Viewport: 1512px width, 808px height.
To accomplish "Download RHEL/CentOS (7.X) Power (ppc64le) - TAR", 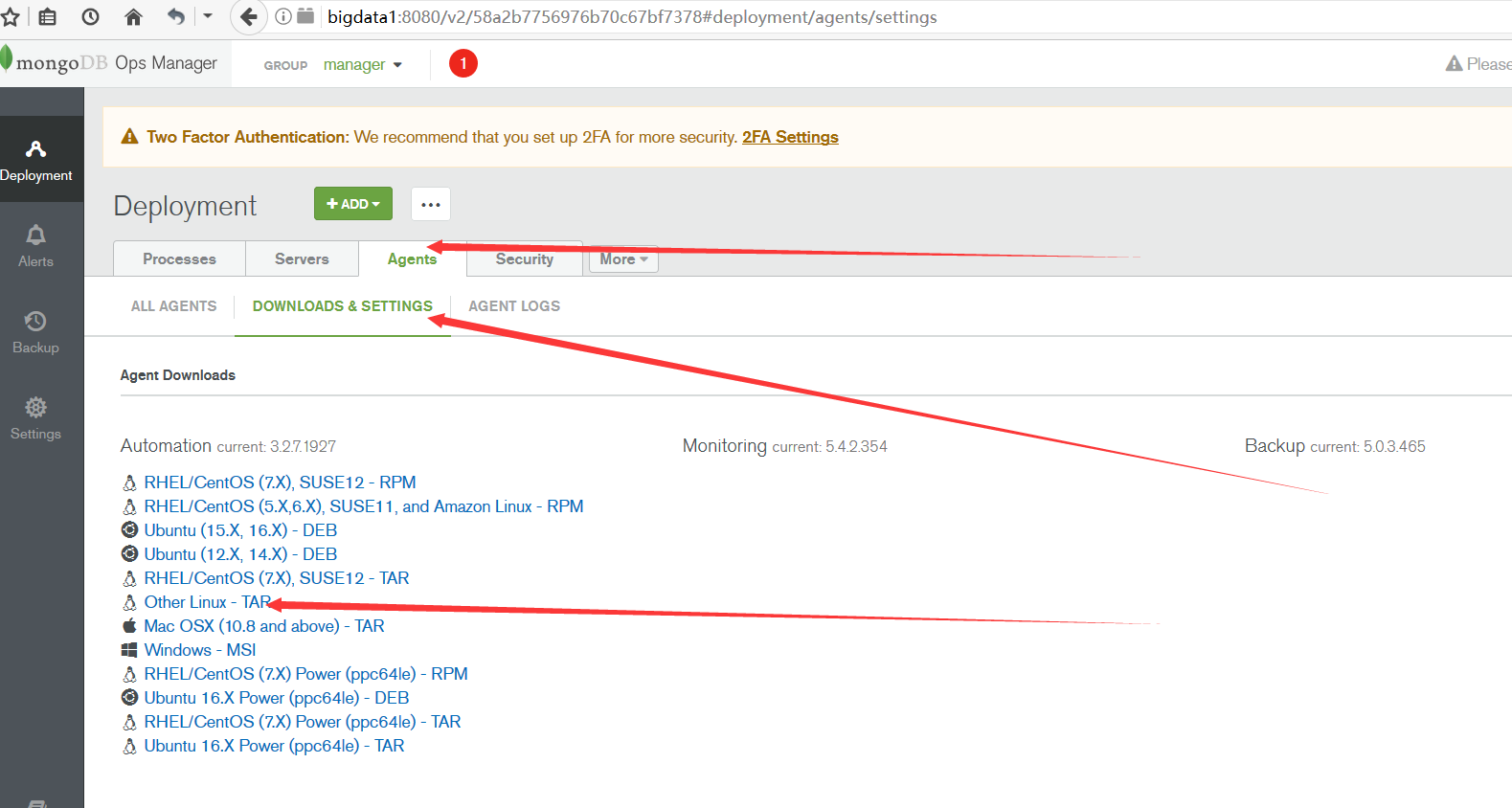I will click(303, 722).
